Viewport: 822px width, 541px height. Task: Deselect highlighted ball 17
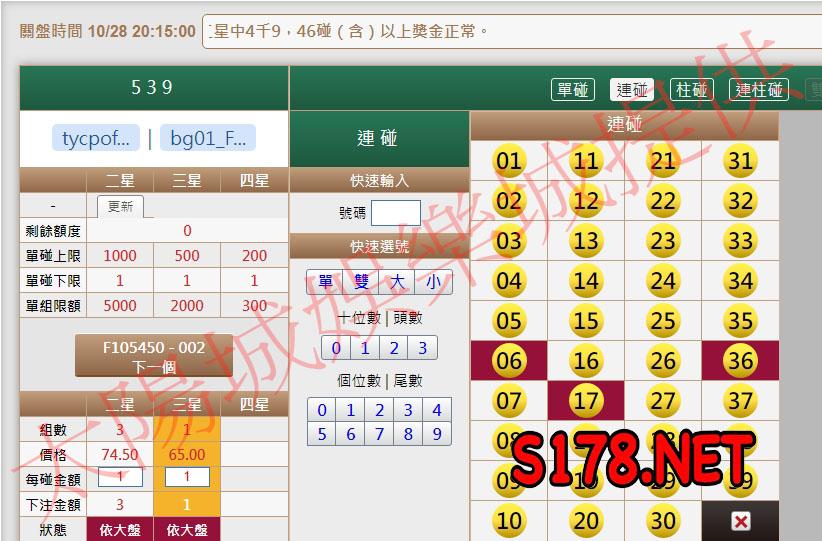click(586, 401)
